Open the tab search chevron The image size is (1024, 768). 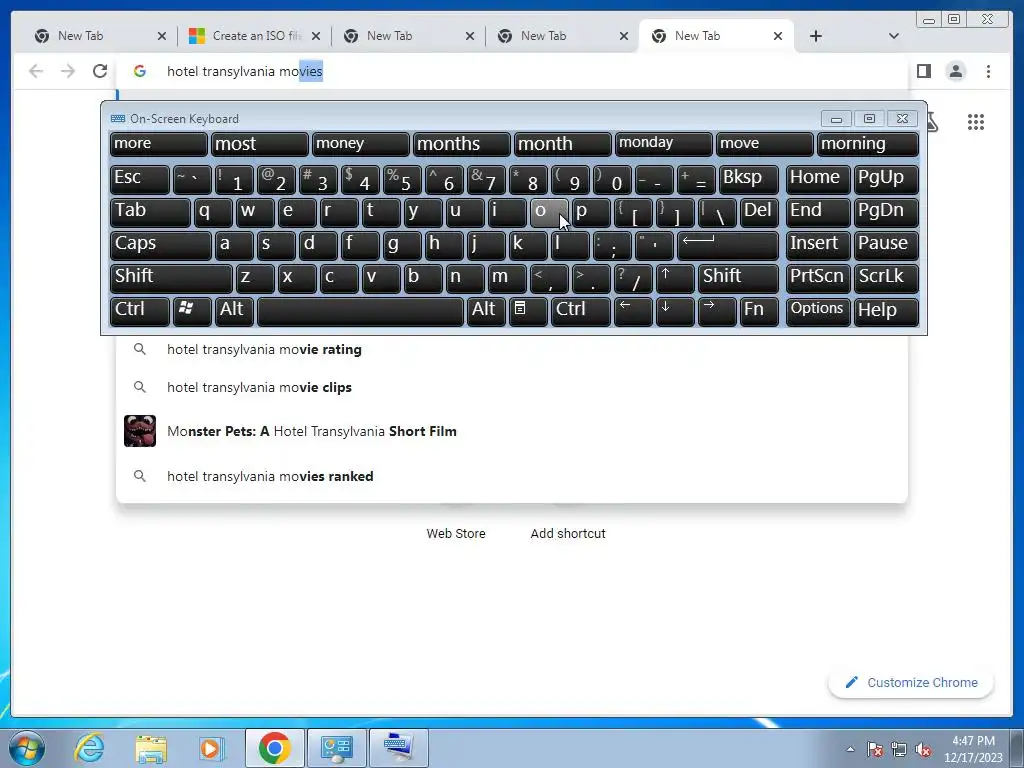point(893,36)
